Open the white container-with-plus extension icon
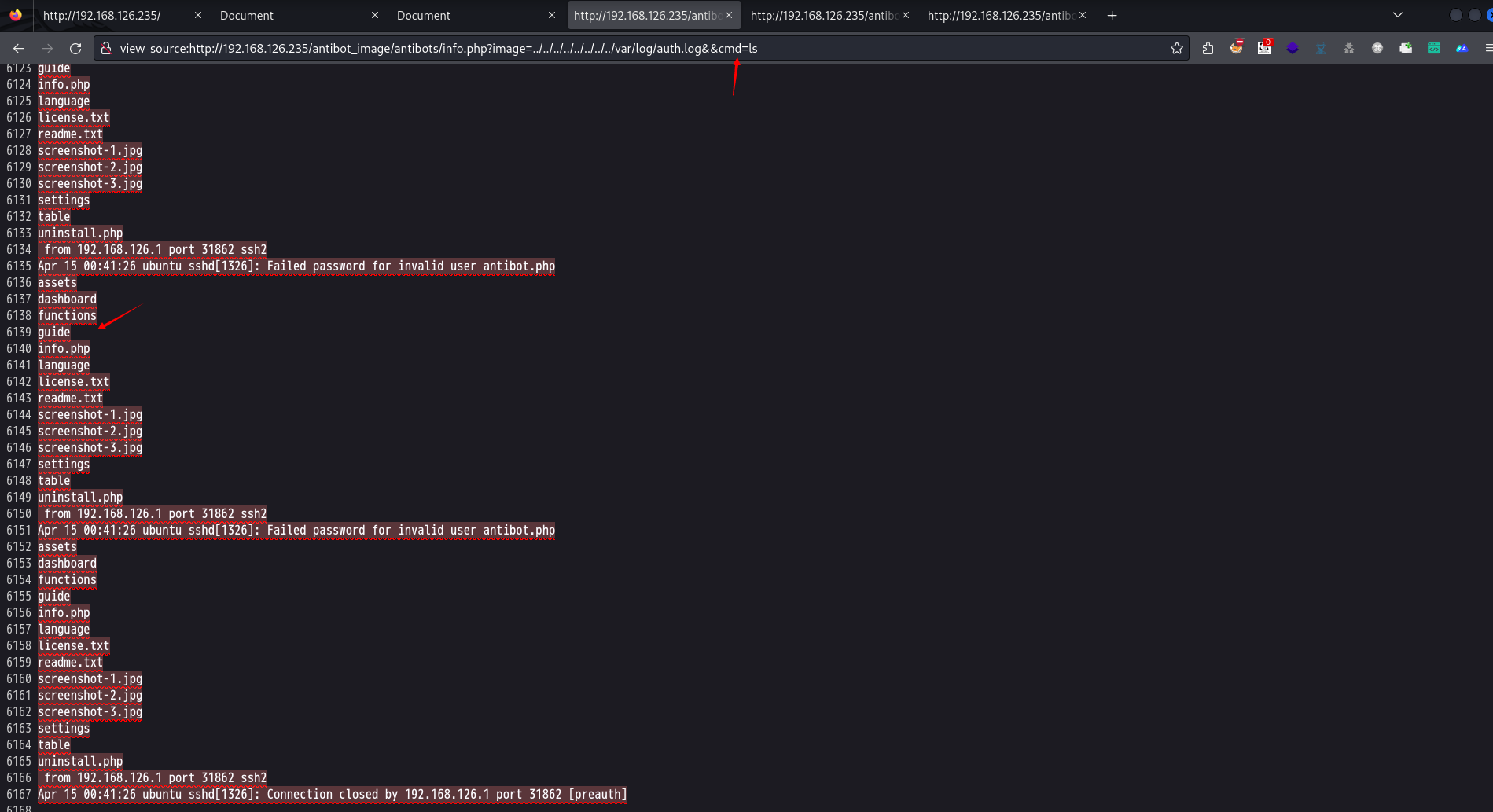The width and height of the screenshot is (1493, 812). pyautogui.click(x=1406, y=48)
